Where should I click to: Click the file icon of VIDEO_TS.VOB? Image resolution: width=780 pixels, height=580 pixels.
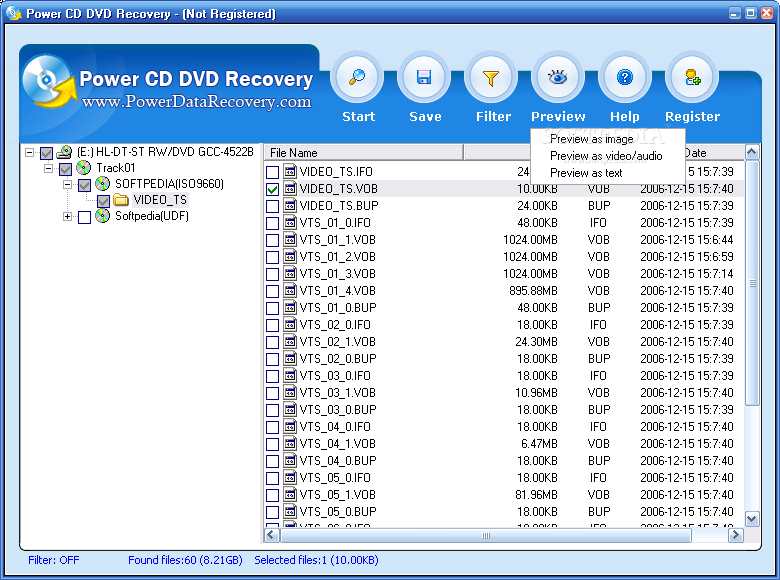290,189
